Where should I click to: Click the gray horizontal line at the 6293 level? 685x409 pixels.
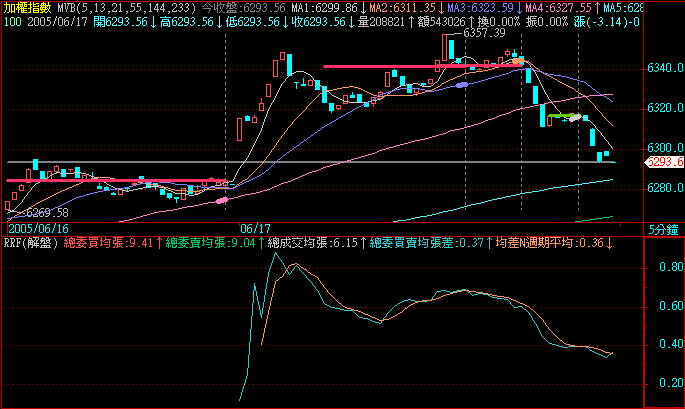311,162
